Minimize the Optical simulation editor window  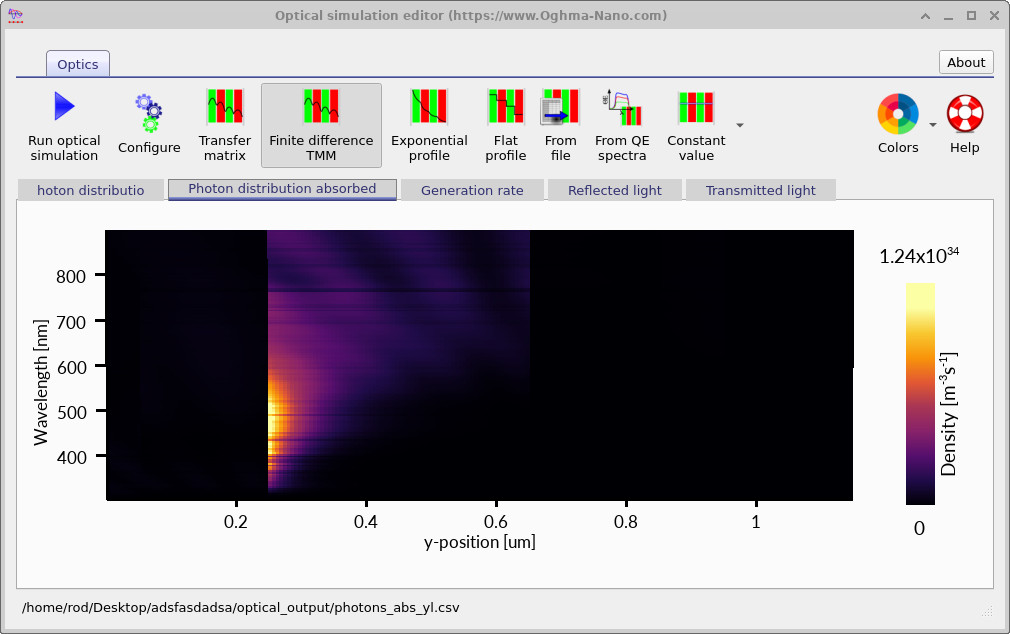point(948,16)
